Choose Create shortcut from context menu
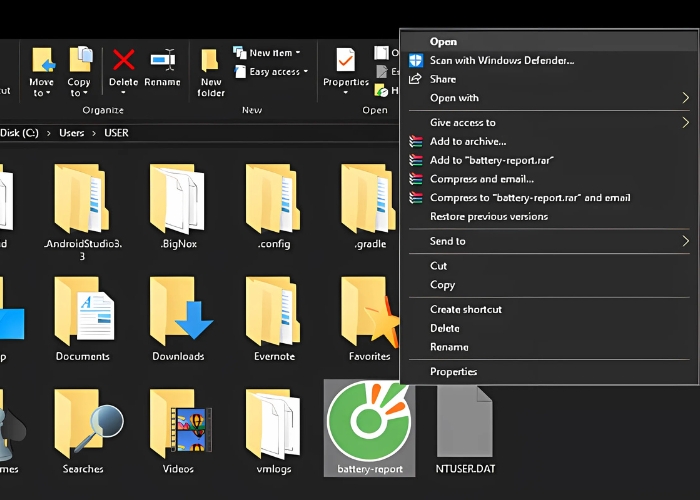The height and width of the screenshot is (500, 700). [x=466, y=310]
